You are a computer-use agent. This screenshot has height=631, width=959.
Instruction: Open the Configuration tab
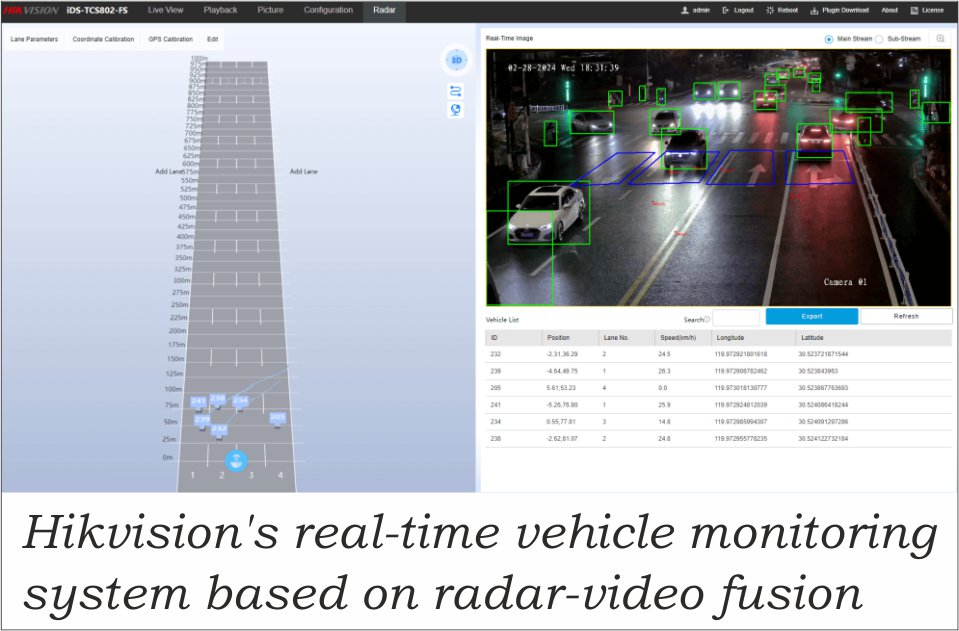point(328,10)
